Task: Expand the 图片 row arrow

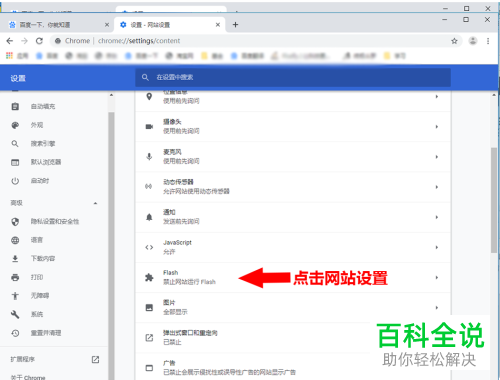Action: [x=437, y=307]
